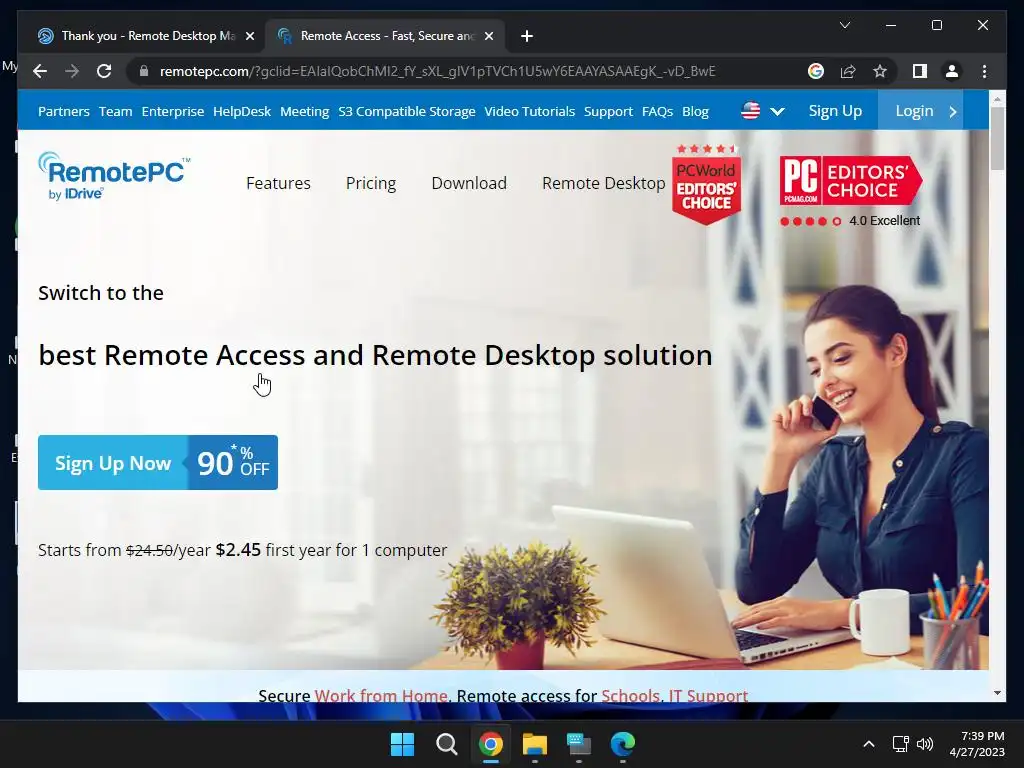View site security padlock info
Viewport: 1024px width, 768px height.
pyautogui.click(x=144, y=71)
